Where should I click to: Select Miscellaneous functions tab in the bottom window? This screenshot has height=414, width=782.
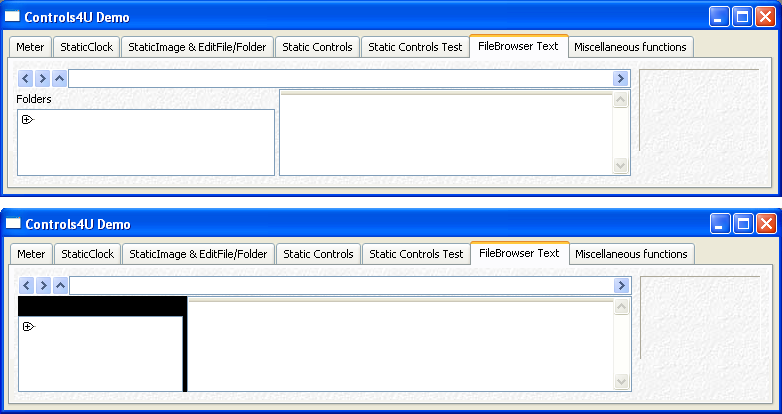pos(631,254)
